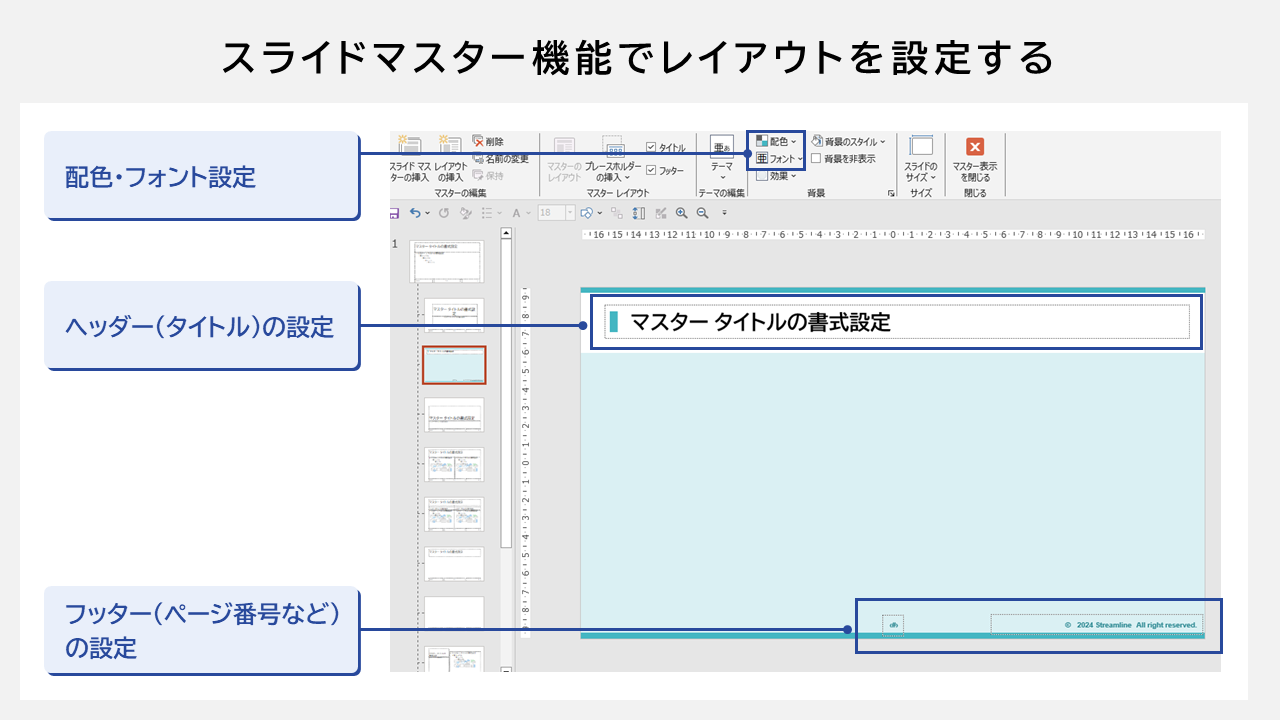Image resolution: width=1280 pixels, height=720 pixels.
Task: Click the Undo arrow icon
Action: click(415, 213)
